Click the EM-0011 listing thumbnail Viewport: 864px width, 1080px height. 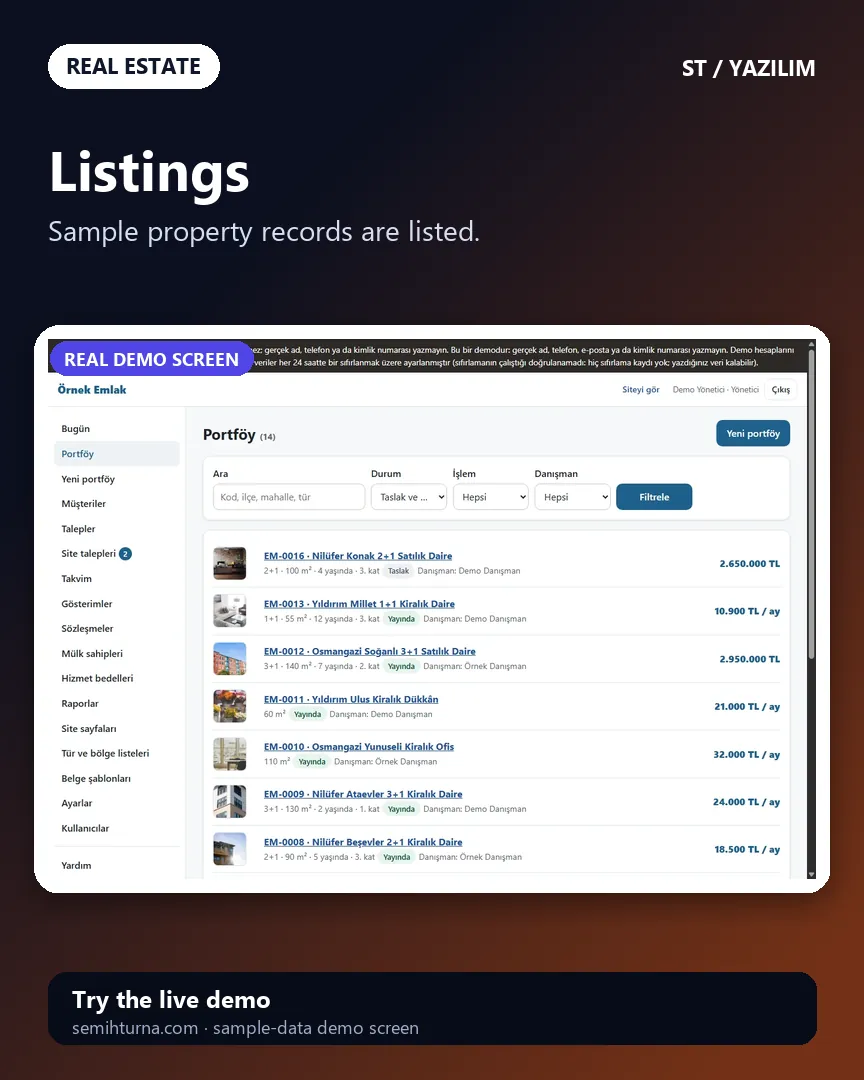pos(229,707)
